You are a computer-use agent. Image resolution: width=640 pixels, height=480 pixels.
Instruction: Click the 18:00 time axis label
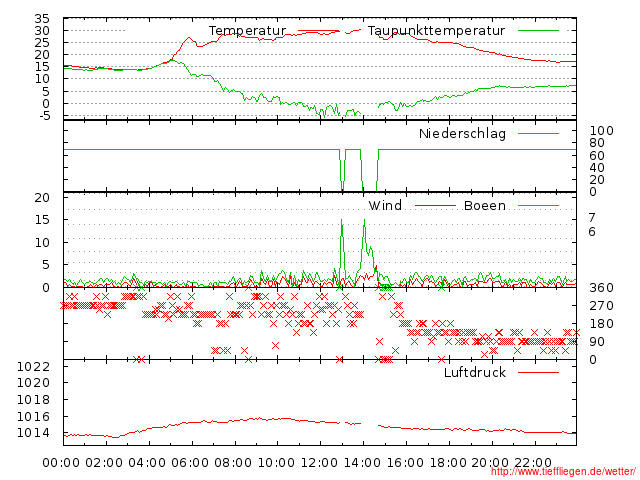point(448,463)
